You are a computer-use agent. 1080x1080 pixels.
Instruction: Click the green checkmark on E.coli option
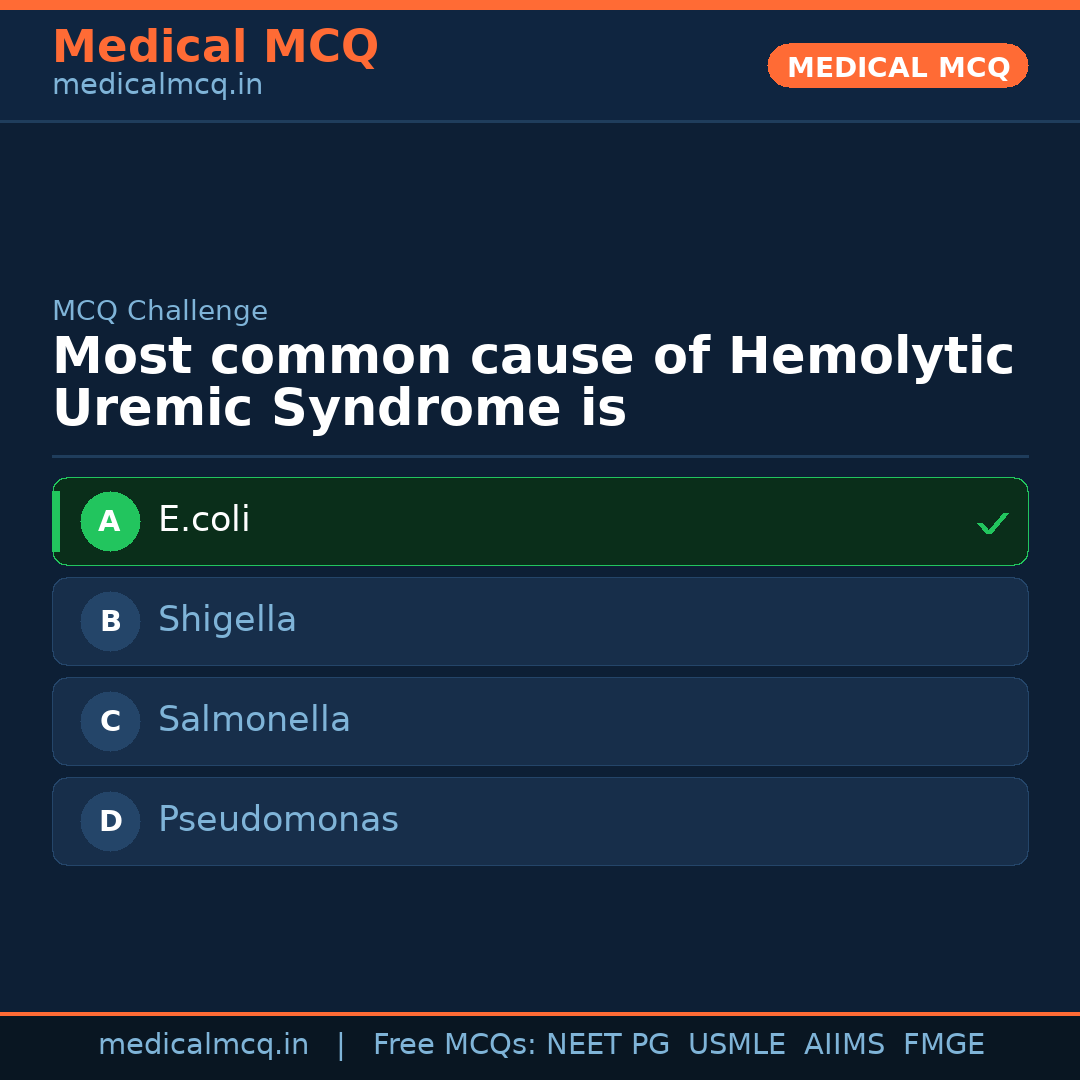pos(992,523)
